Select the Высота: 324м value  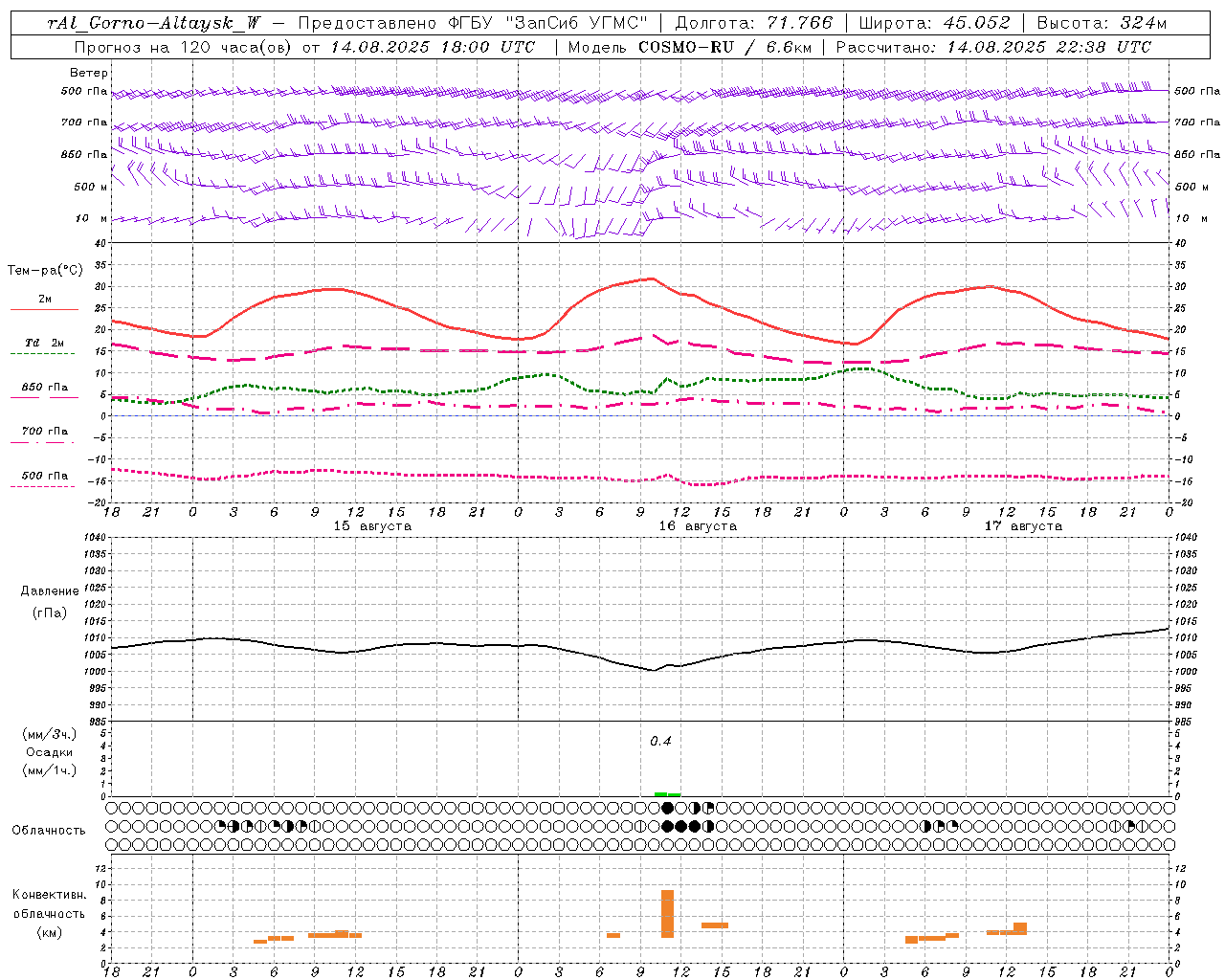click(1102, 23)
